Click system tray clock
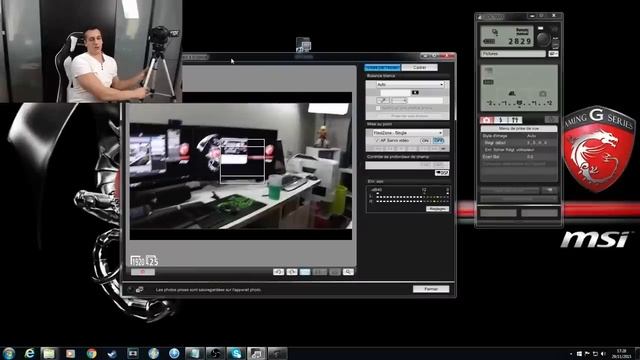The width and height of the screenshot is (640, 360). point(621,353)
